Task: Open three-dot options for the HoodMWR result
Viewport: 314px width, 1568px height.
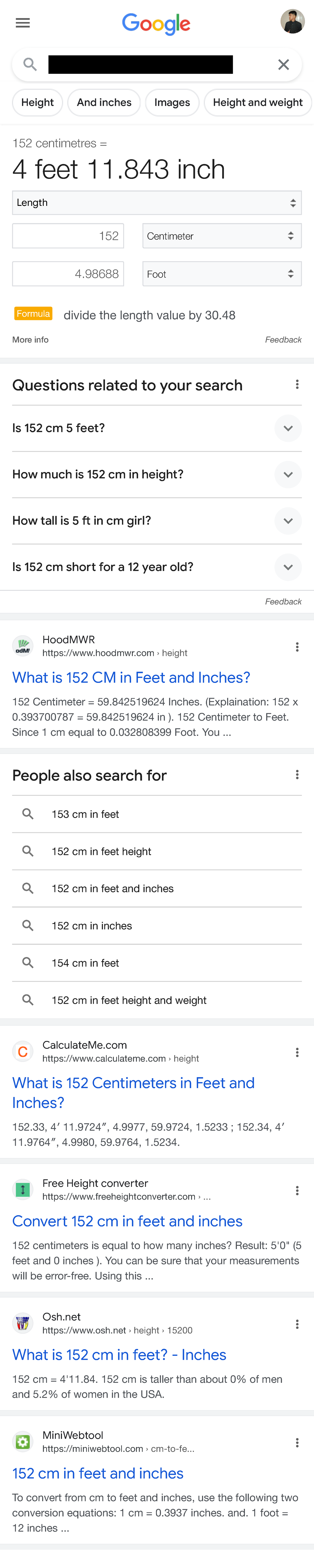Action: (297, 646)
